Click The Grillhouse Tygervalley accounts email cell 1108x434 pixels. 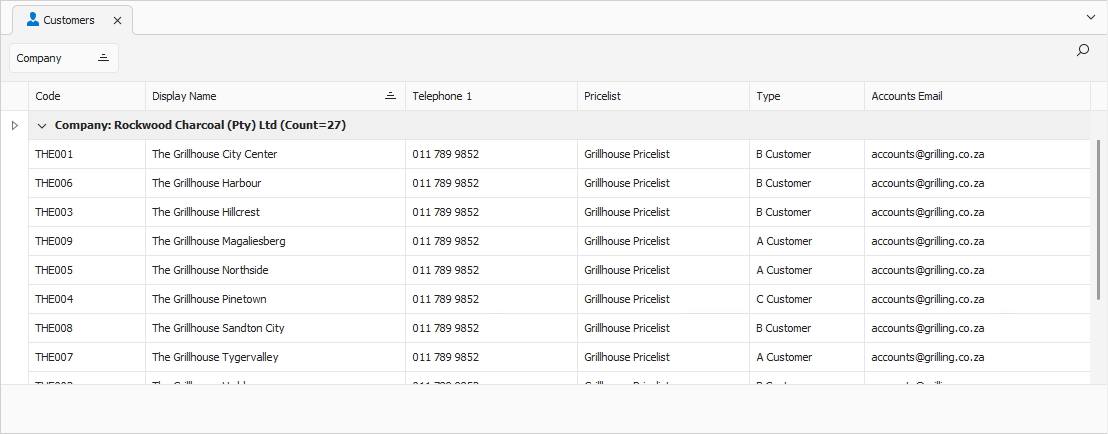point(977,357)
